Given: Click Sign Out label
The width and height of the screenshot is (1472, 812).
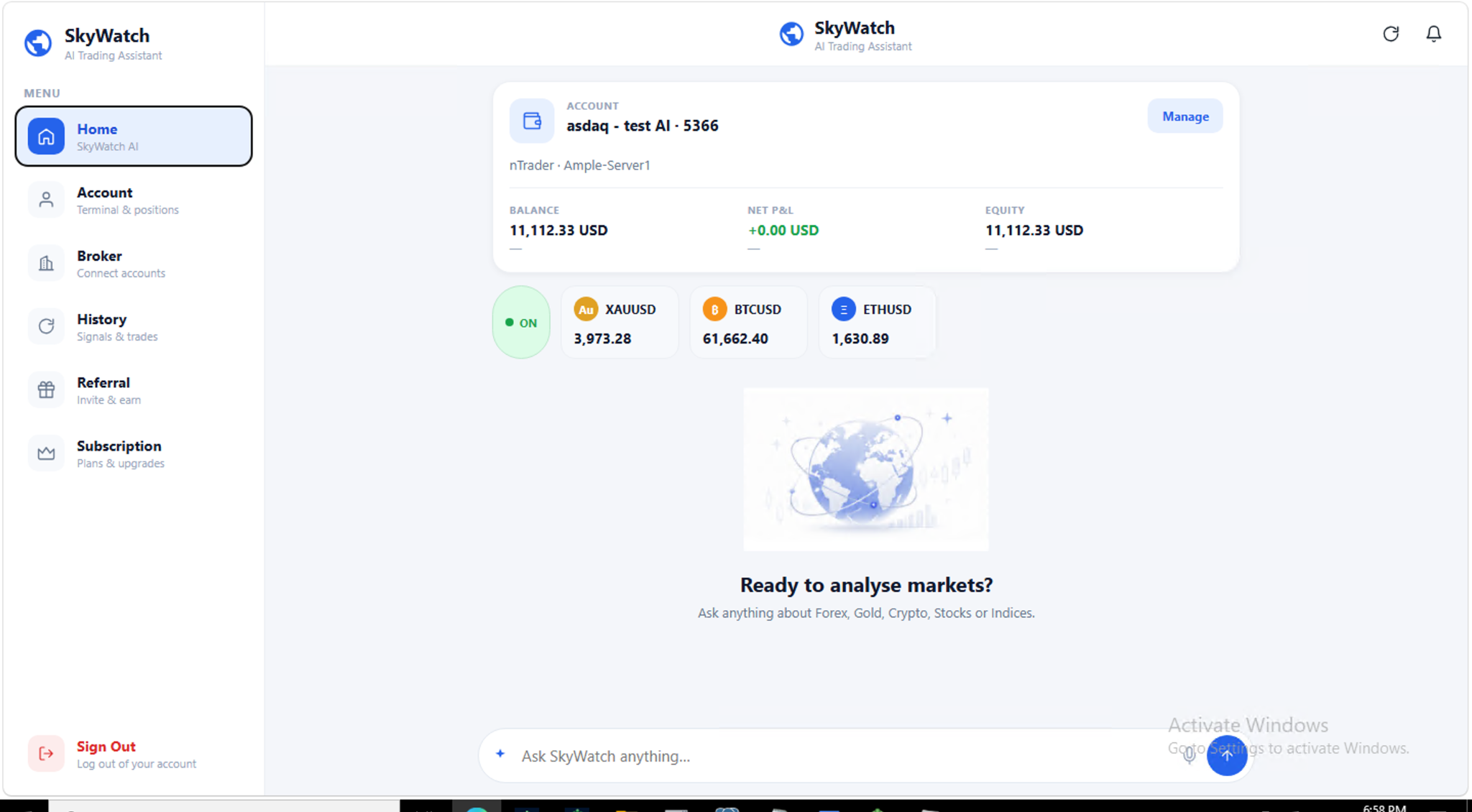Looking at the screenshot, I should click(106, 747).
